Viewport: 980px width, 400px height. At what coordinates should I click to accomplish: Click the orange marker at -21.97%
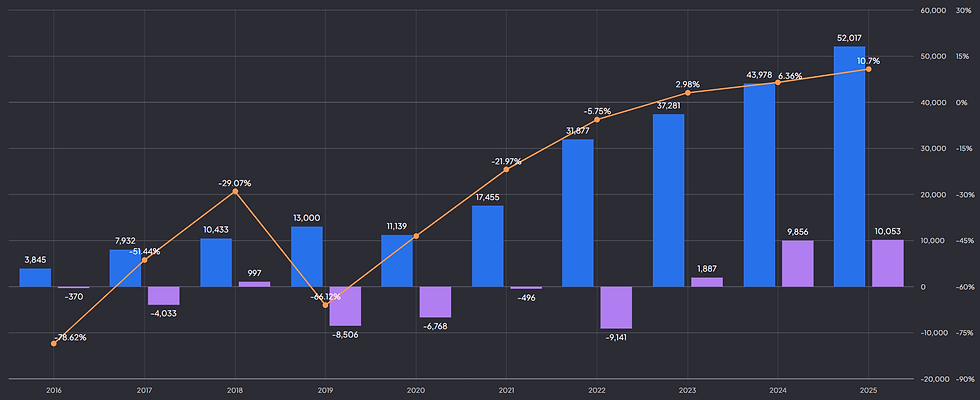pyautogui.click(x=506, y=169)
